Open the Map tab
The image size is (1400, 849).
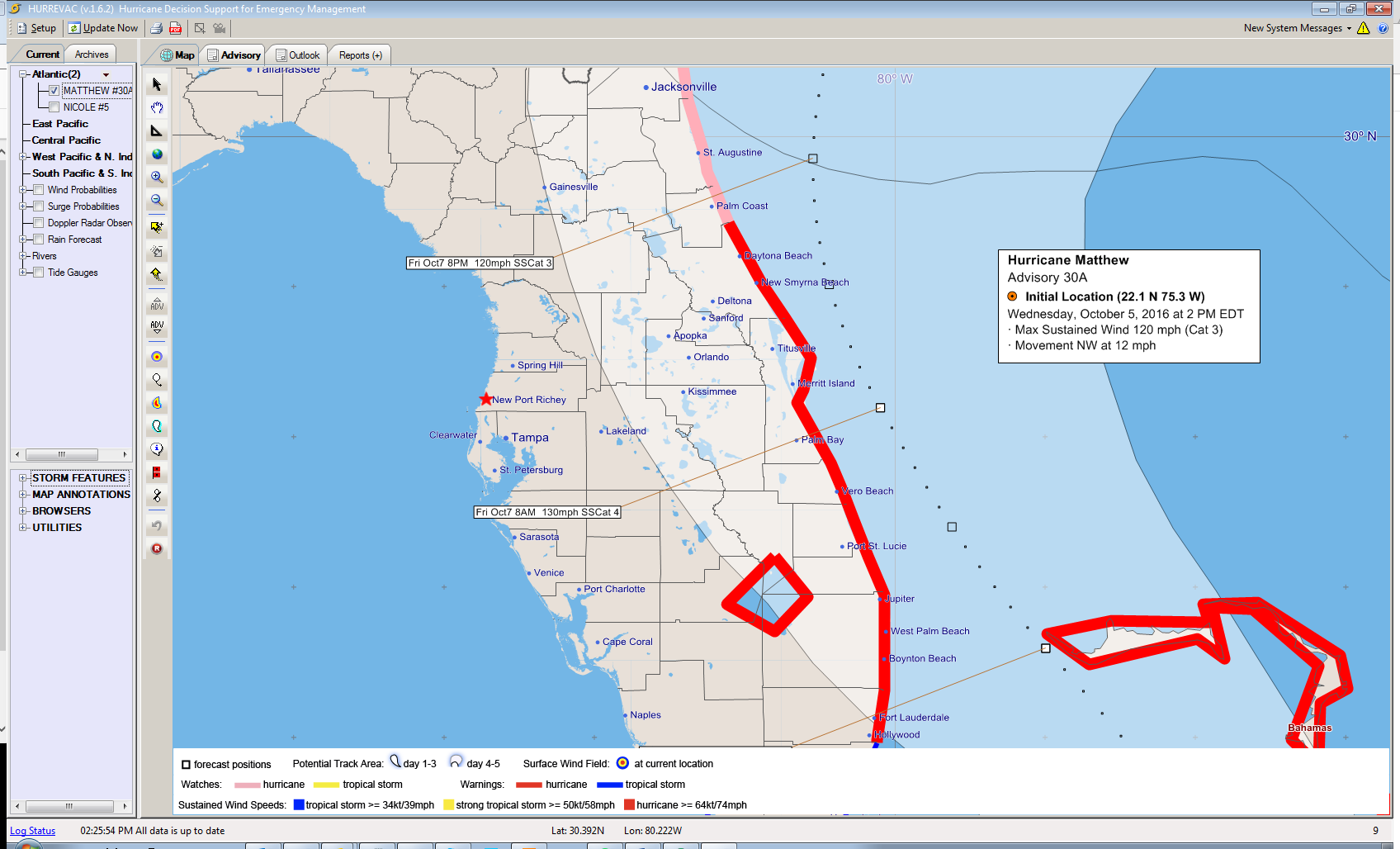pos(177,55)
